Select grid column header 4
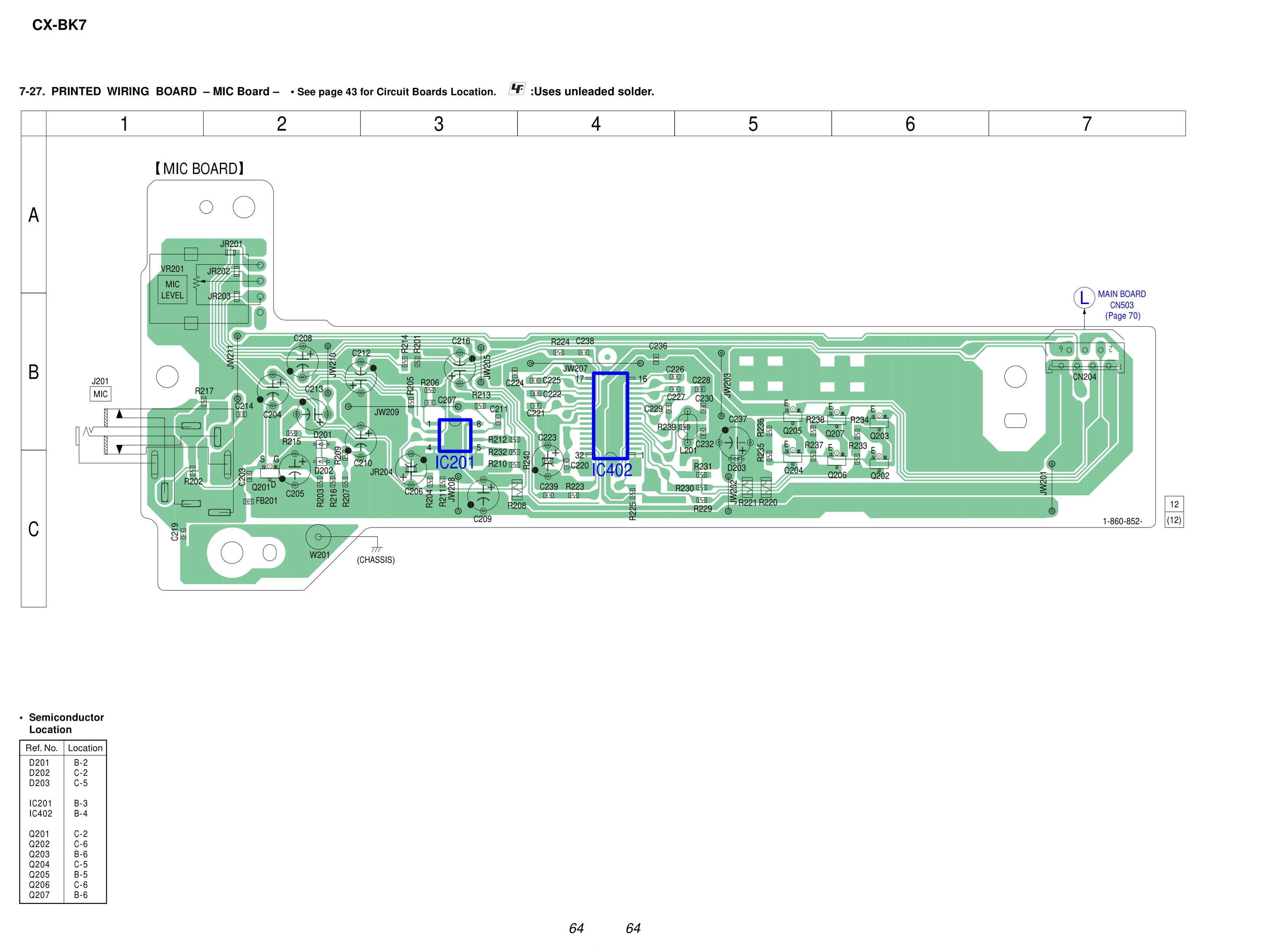 tap(596, 124)
